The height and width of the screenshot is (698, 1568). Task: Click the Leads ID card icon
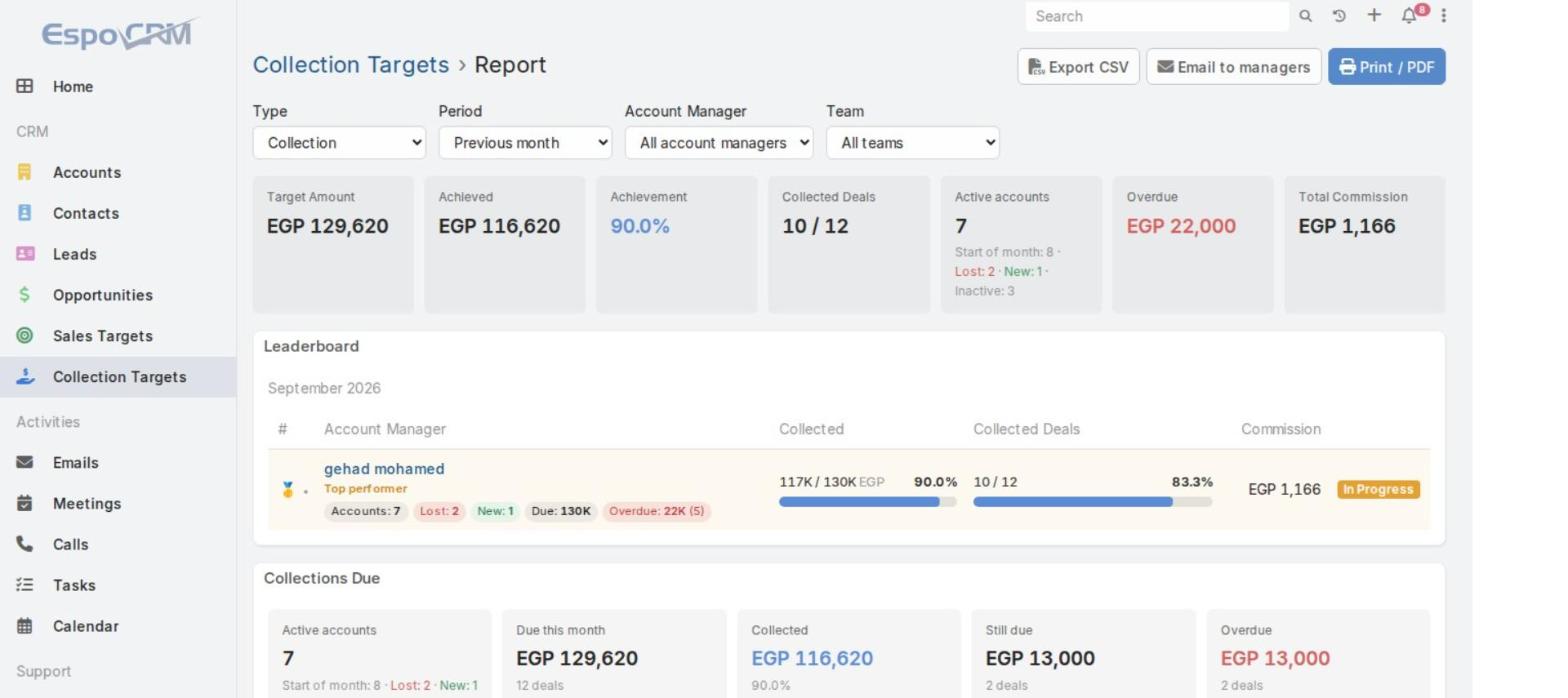coord(25,254)
